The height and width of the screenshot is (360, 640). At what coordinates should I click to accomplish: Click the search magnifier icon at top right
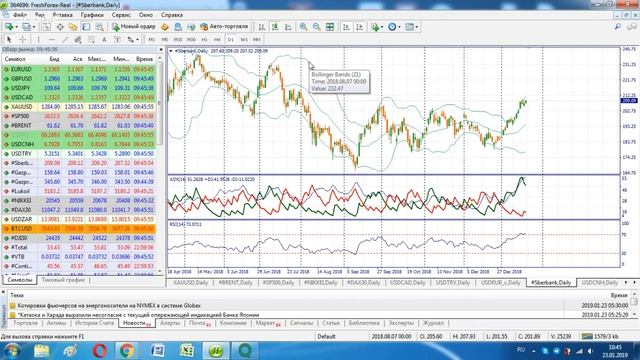pyautogui.click(x=618, y=27)
